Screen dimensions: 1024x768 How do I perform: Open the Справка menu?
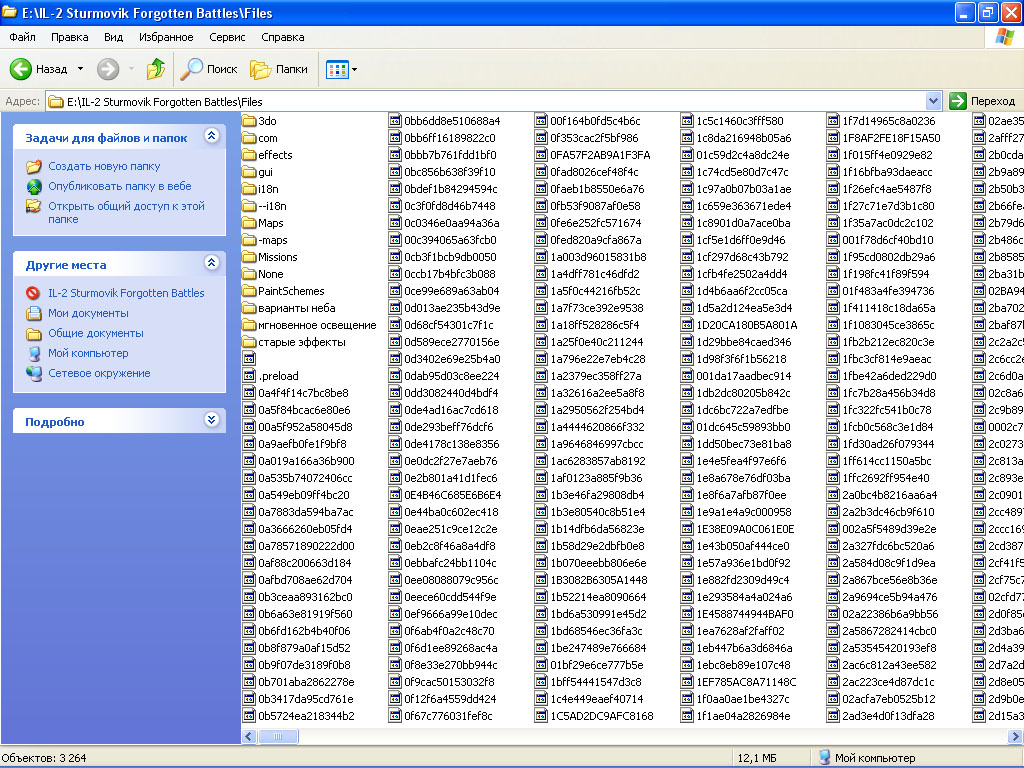(283, 37)
